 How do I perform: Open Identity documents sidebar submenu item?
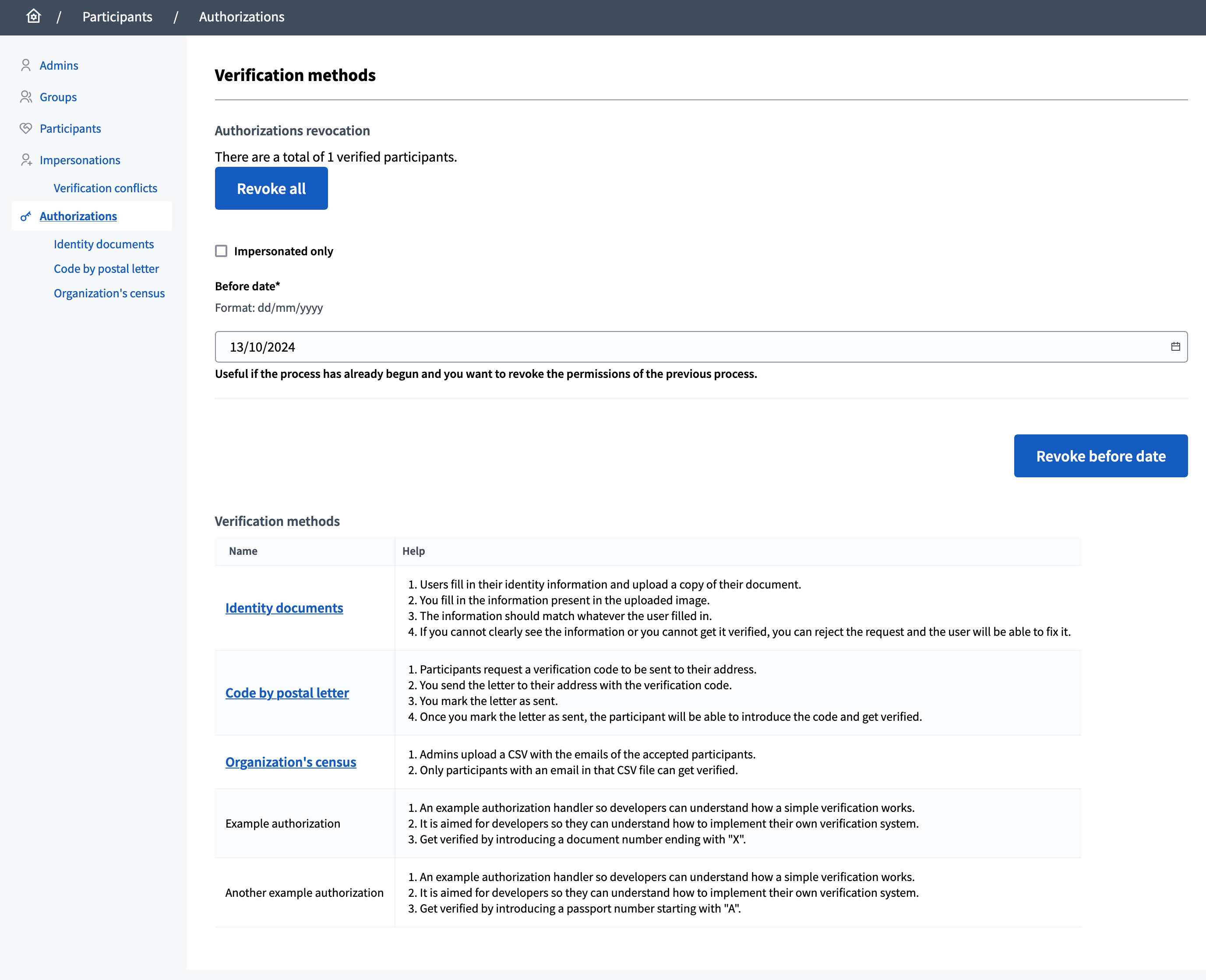103,244
